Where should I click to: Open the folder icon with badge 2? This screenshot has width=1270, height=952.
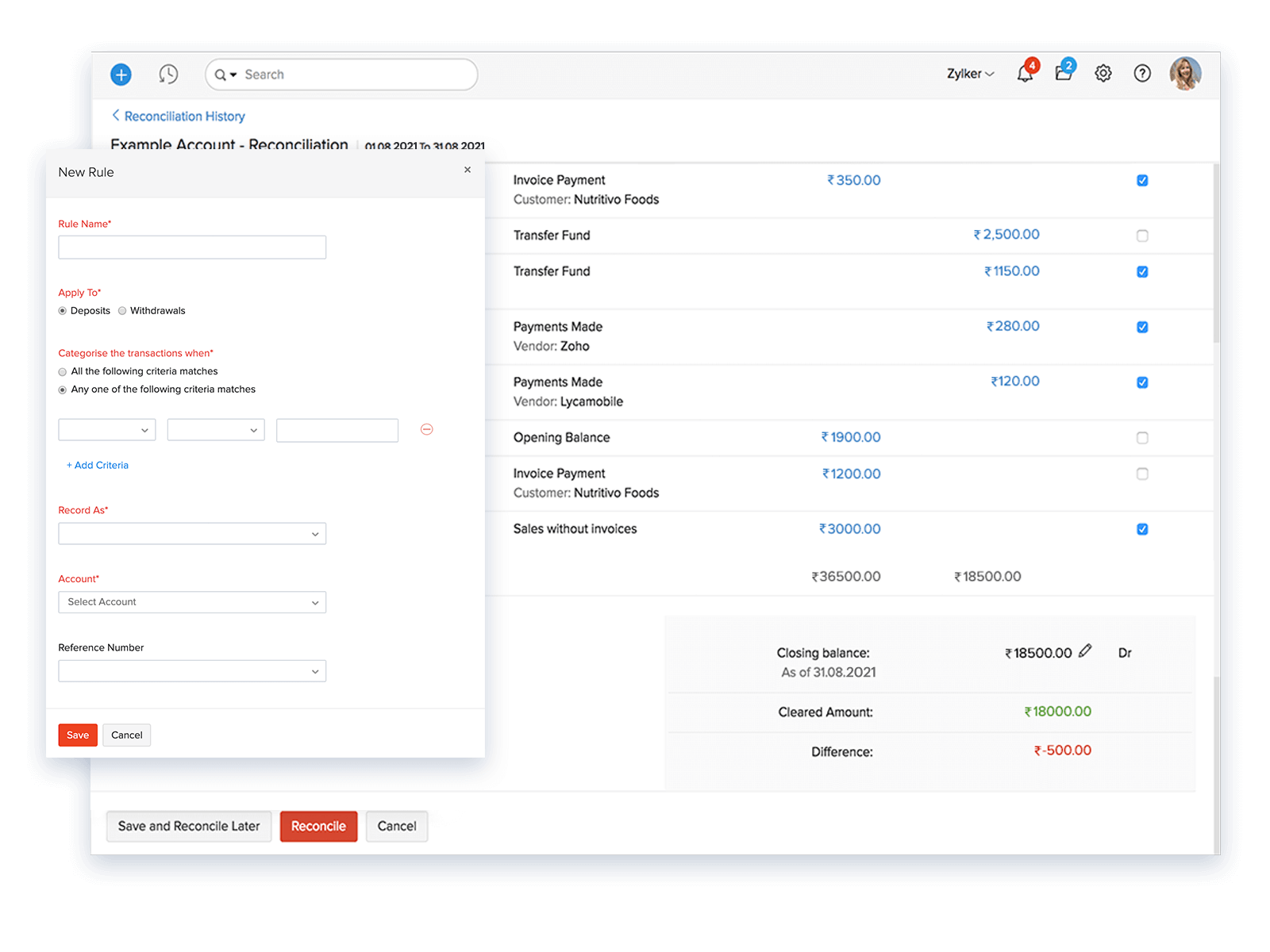pos(1064,73)
